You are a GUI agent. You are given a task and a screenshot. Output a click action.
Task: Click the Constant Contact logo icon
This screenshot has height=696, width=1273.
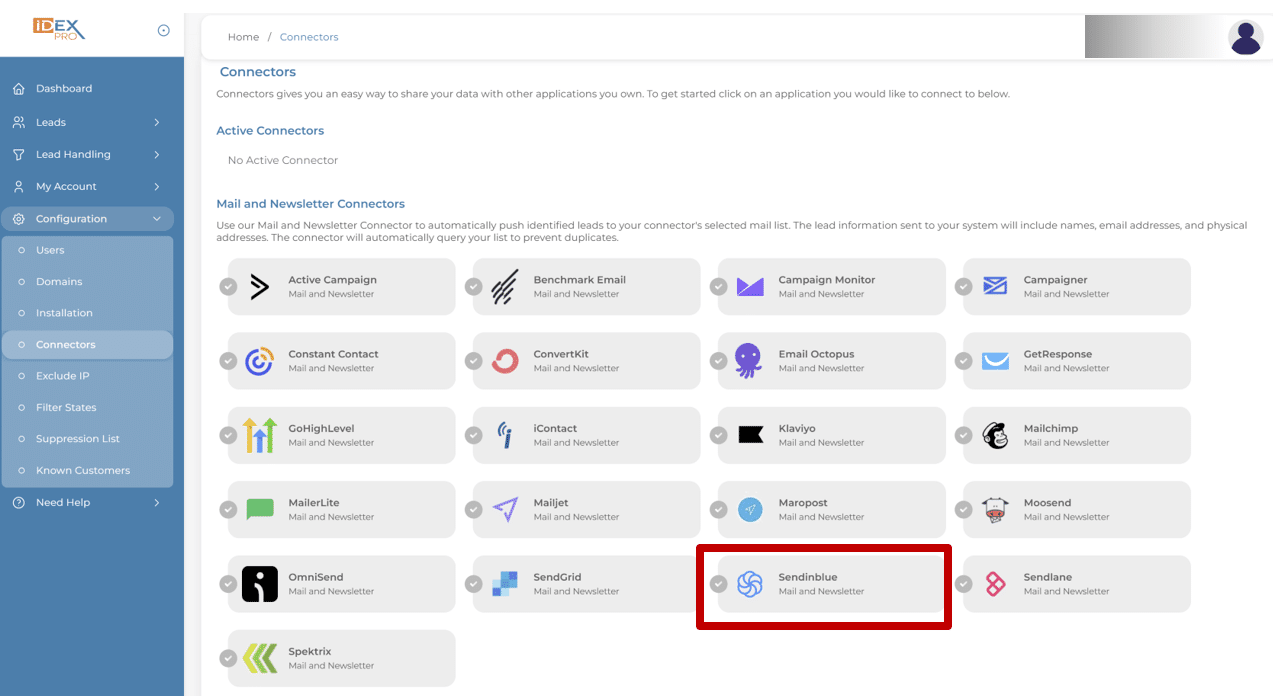click(x=260, y=361)
